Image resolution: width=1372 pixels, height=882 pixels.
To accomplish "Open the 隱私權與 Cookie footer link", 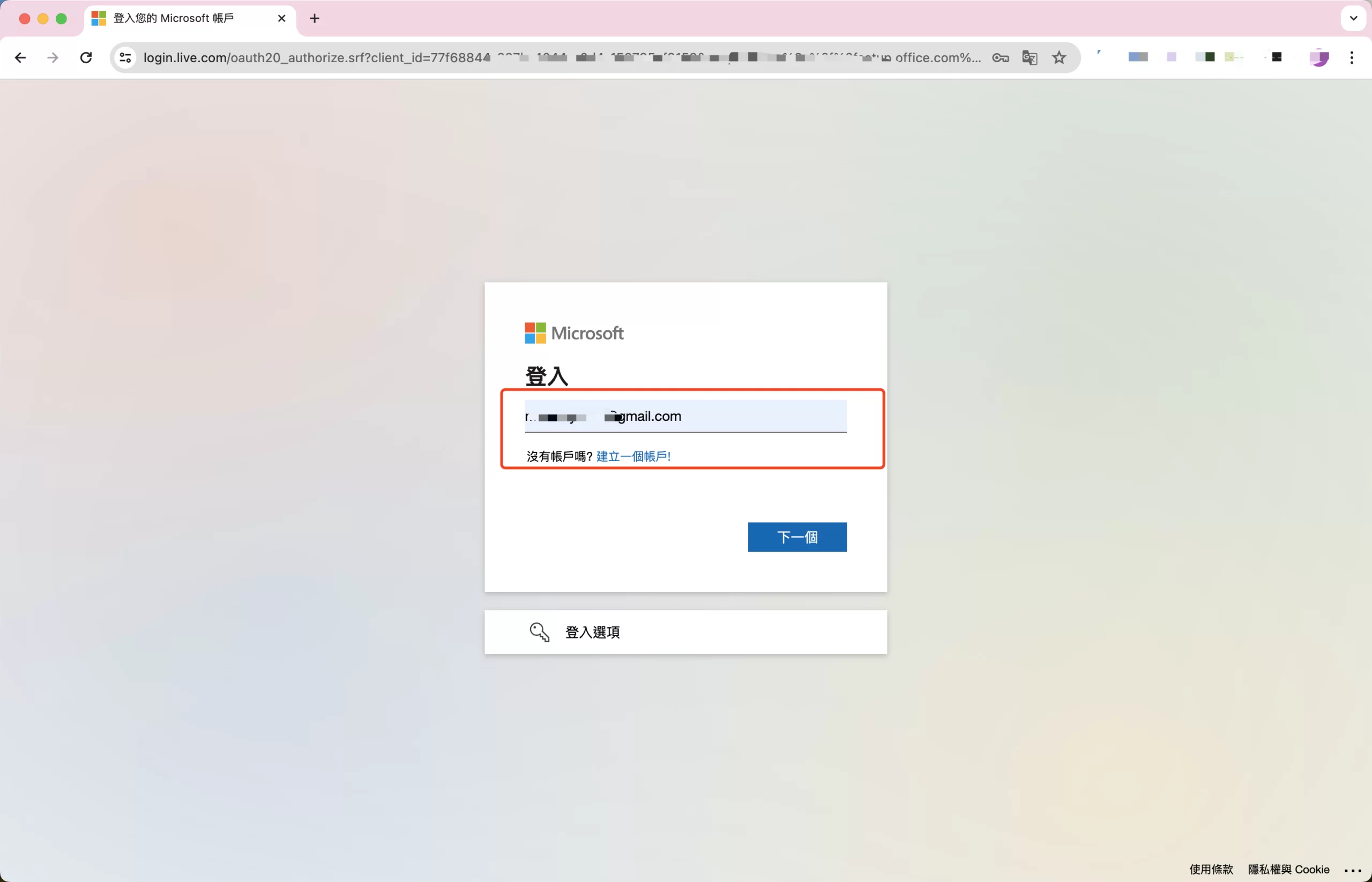I will [1288, 870].
